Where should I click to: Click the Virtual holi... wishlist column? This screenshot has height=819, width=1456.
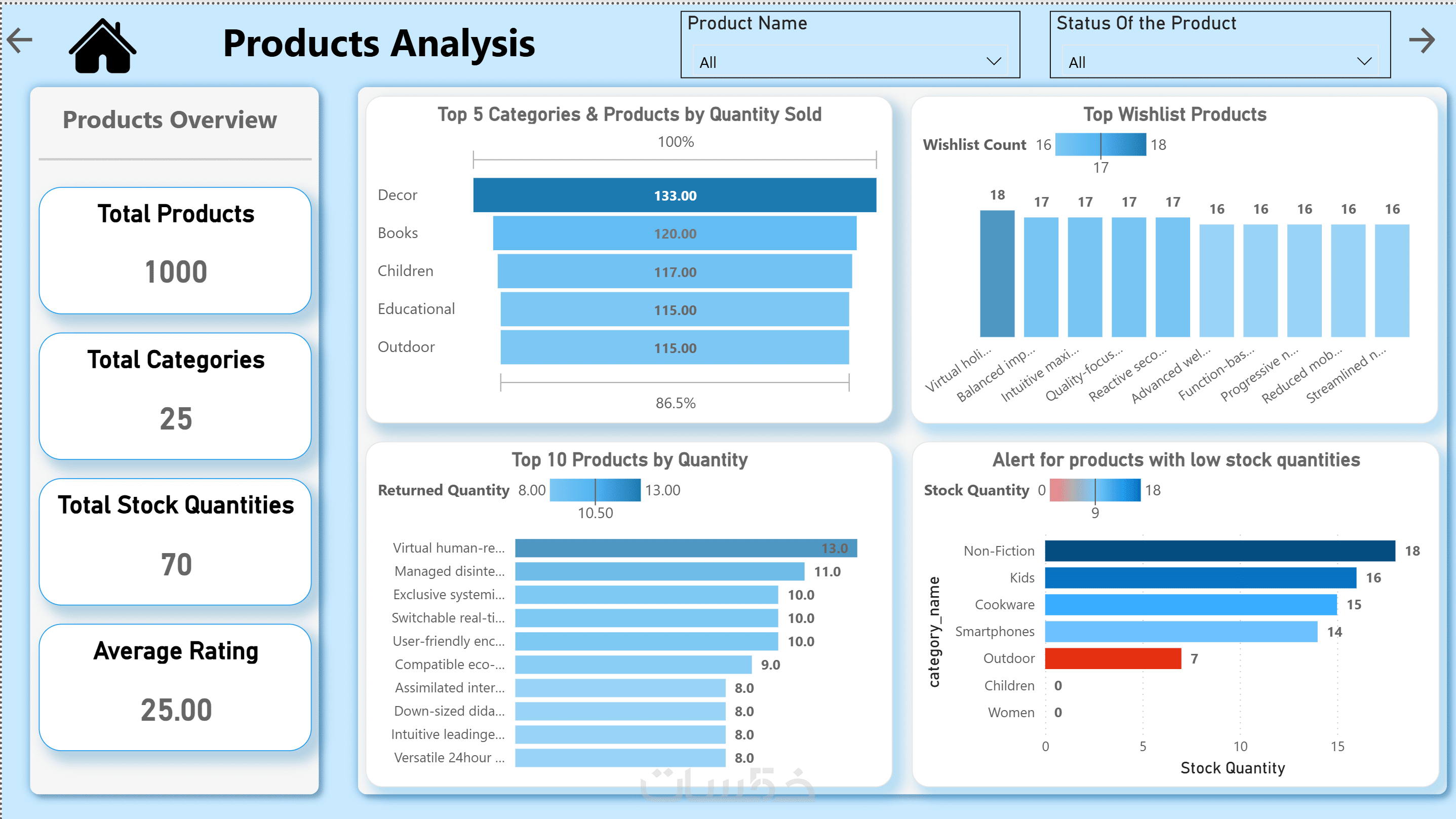997,274
